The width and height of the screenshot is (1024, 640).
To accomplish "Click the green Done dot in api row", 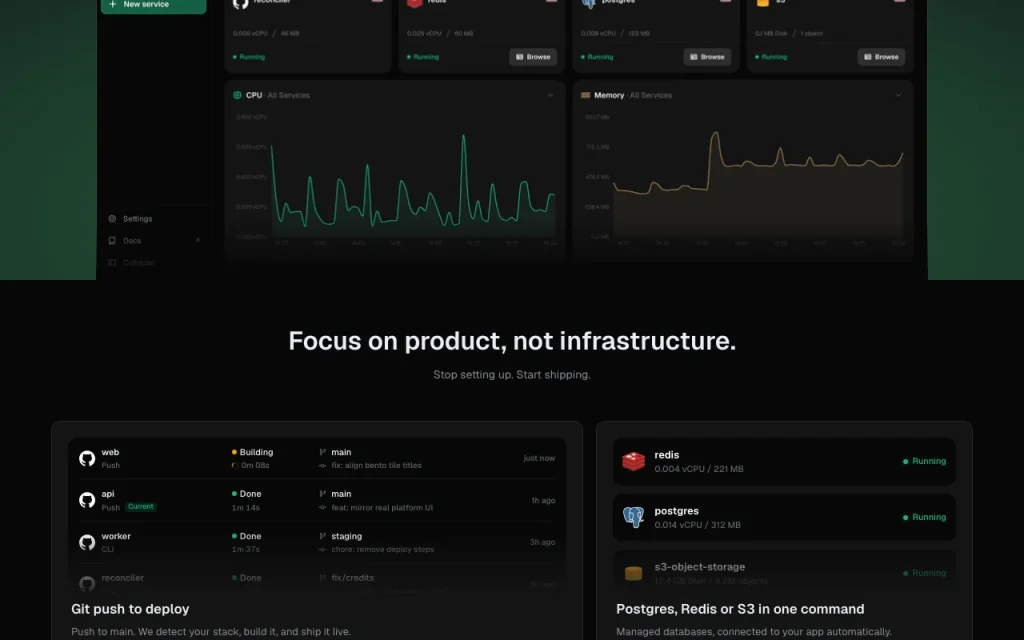I will click(x=234, y=494).
